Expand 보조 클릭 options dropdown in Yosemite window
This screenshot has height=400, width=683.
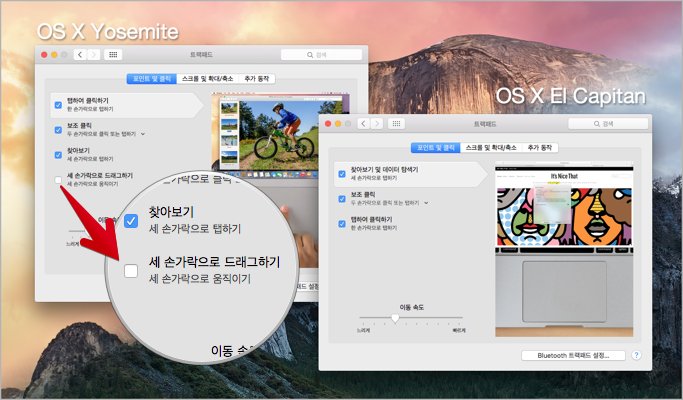[143, 134]
